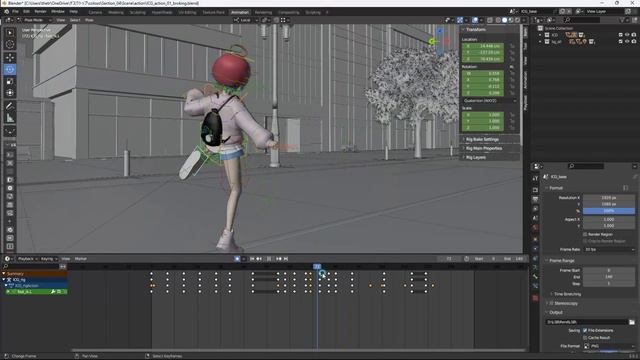Switch to the Rendering workspace tab
Screen dimensions: 640x360
263,13
